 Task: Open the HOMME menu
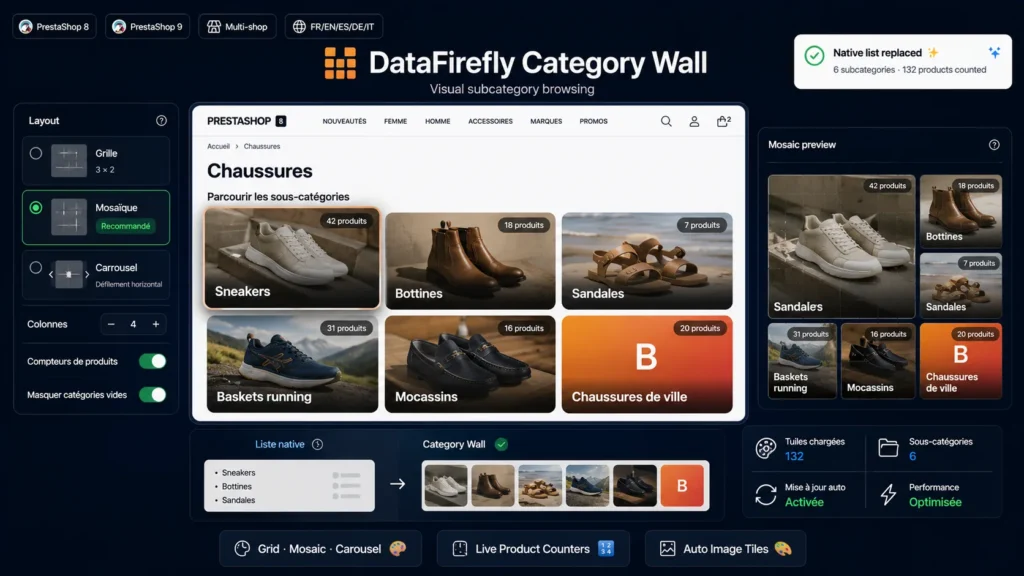[438, 121]
